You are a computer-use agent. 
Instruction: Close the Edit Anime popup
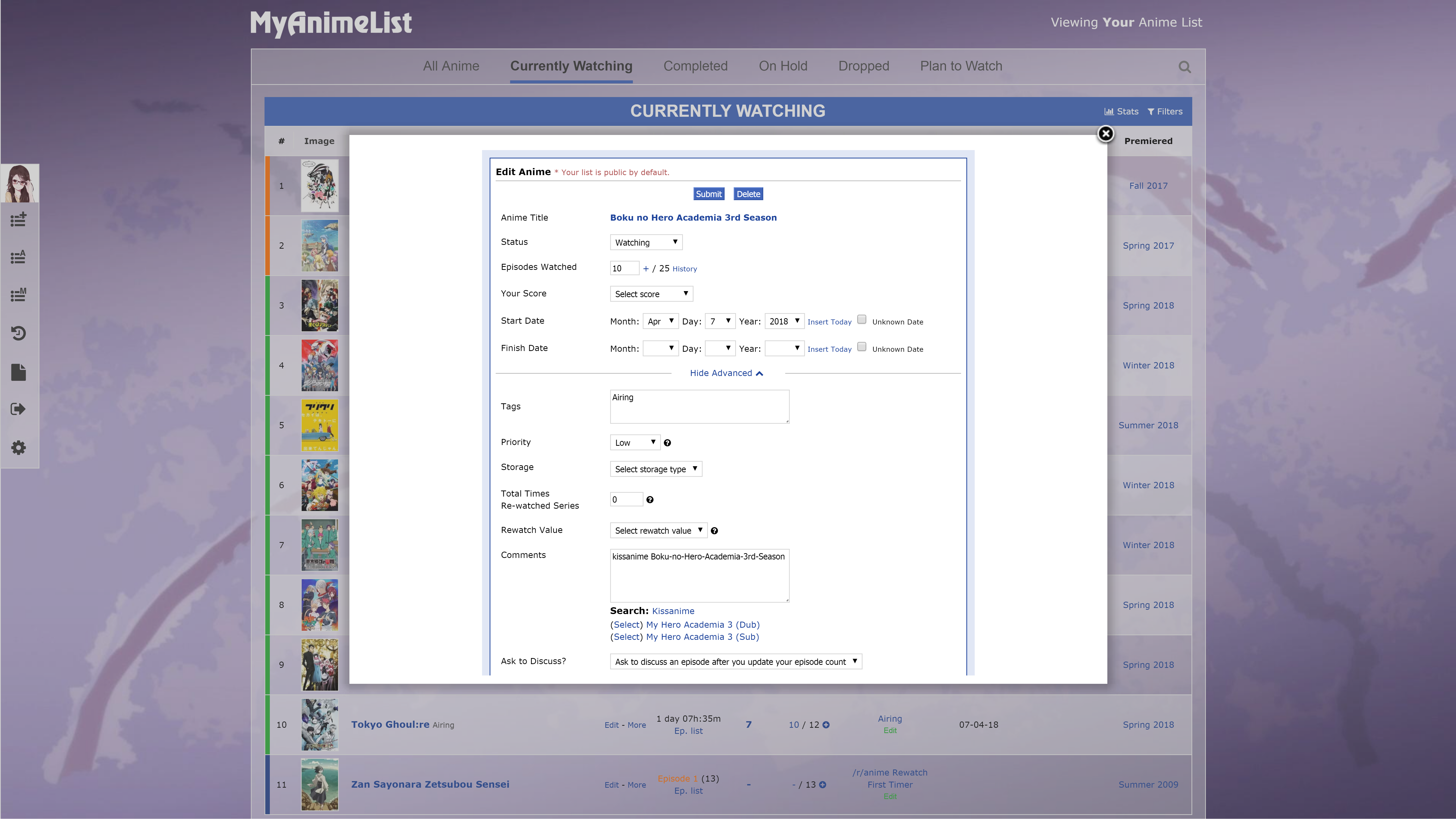pos(1106,133)
